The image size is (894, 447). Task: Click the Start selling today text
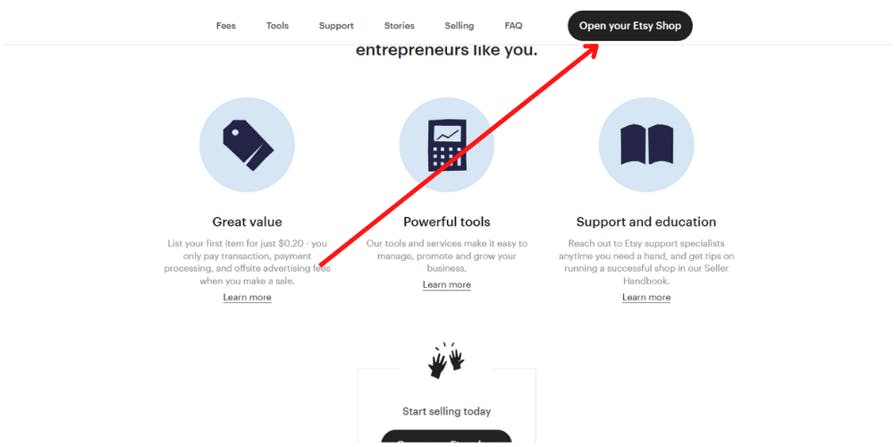tap(446, 411)
